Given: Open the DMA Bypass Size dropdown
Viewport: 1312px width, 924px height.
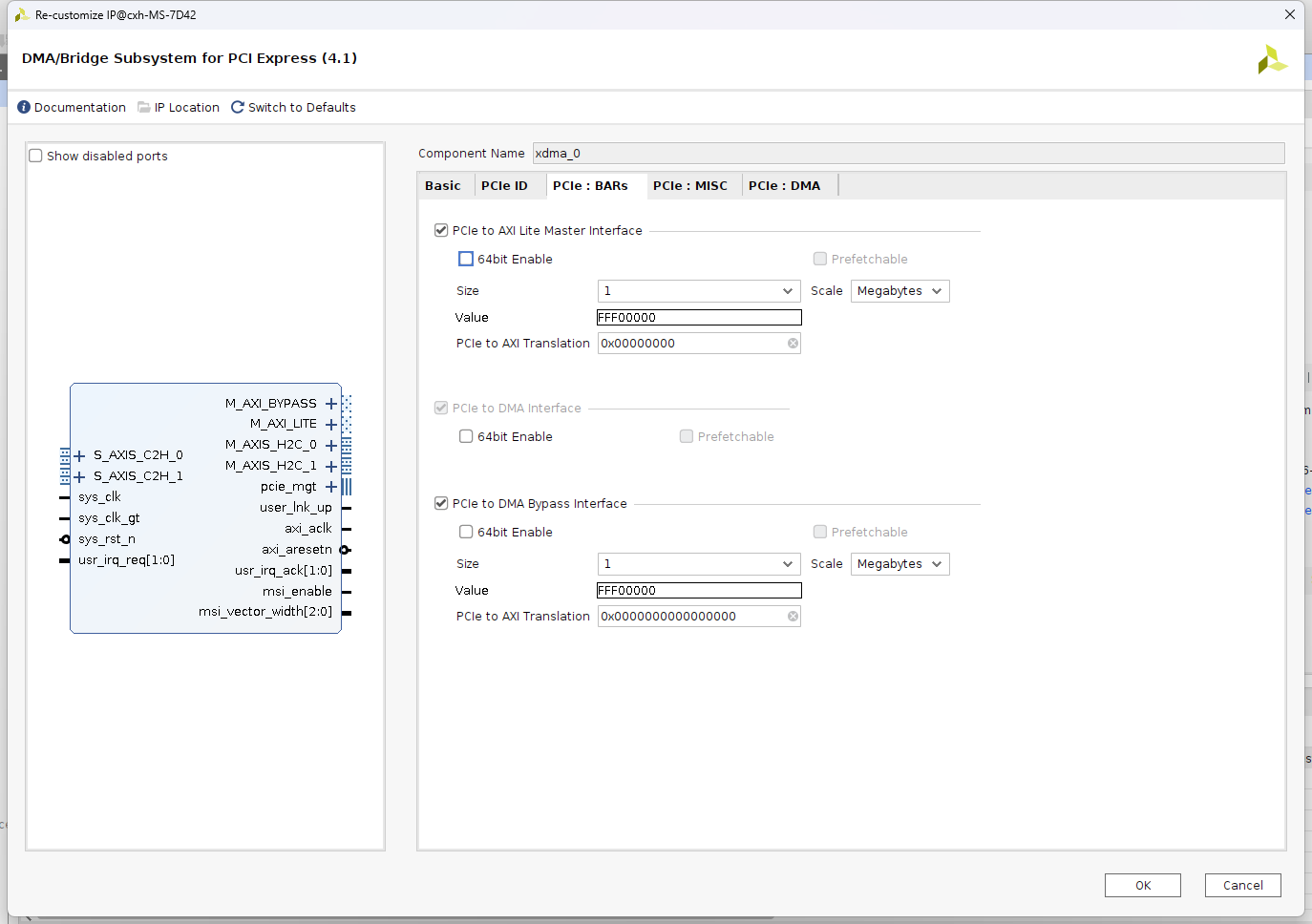Looking at the screenshot, I should coord(699,564).
